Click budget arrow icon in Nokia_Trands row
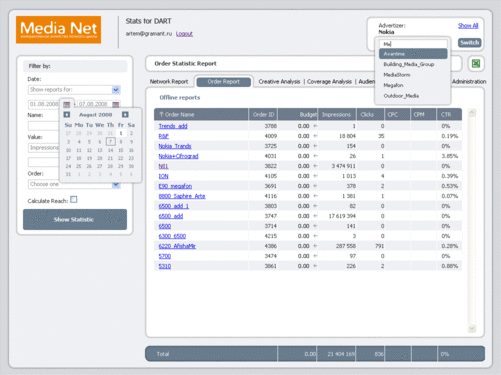This screenshot has width=501, height=375. pyautogui.click(x=315, y=146)
